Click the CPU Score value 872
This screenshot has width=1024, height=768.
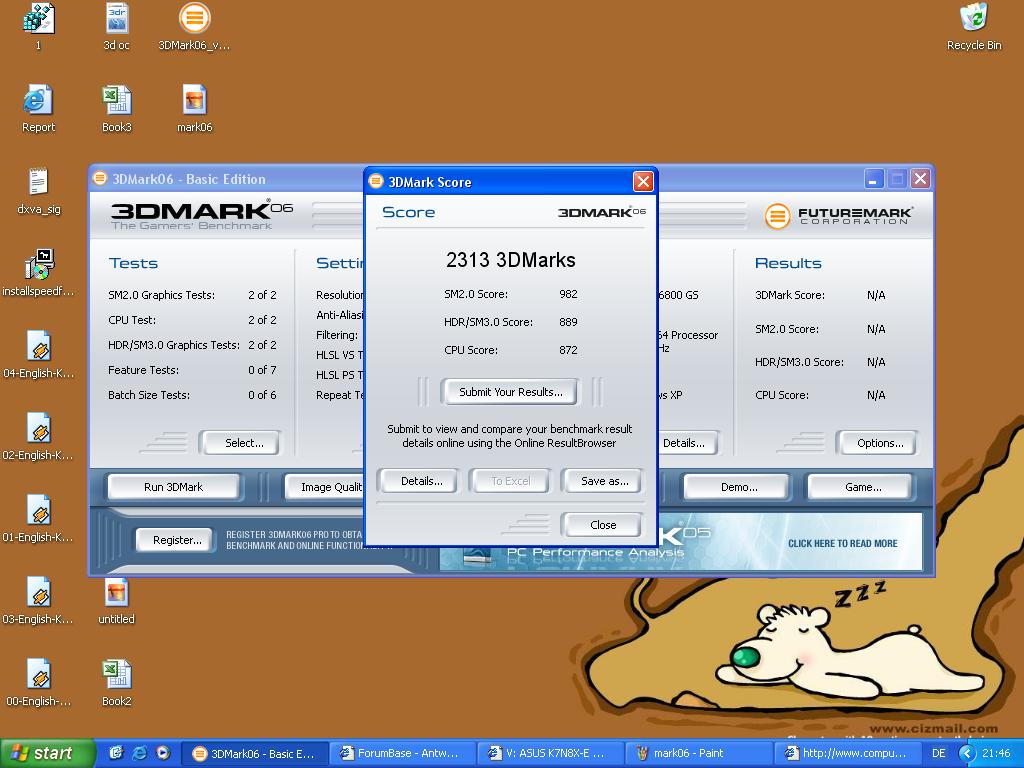(568, 350)
